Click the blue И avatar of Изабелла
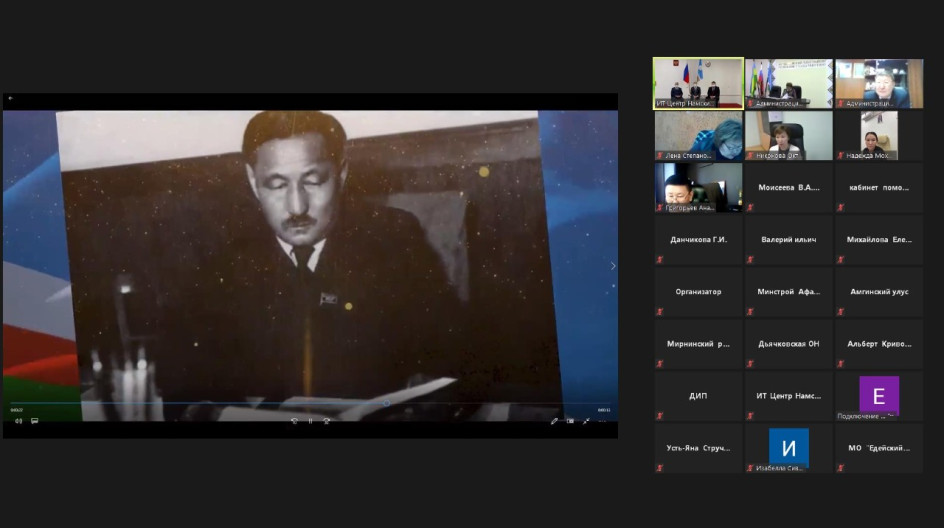 788,447
